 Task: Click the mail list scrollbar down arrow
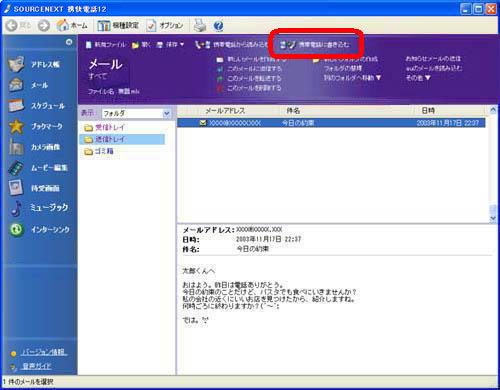coord(493,218)
